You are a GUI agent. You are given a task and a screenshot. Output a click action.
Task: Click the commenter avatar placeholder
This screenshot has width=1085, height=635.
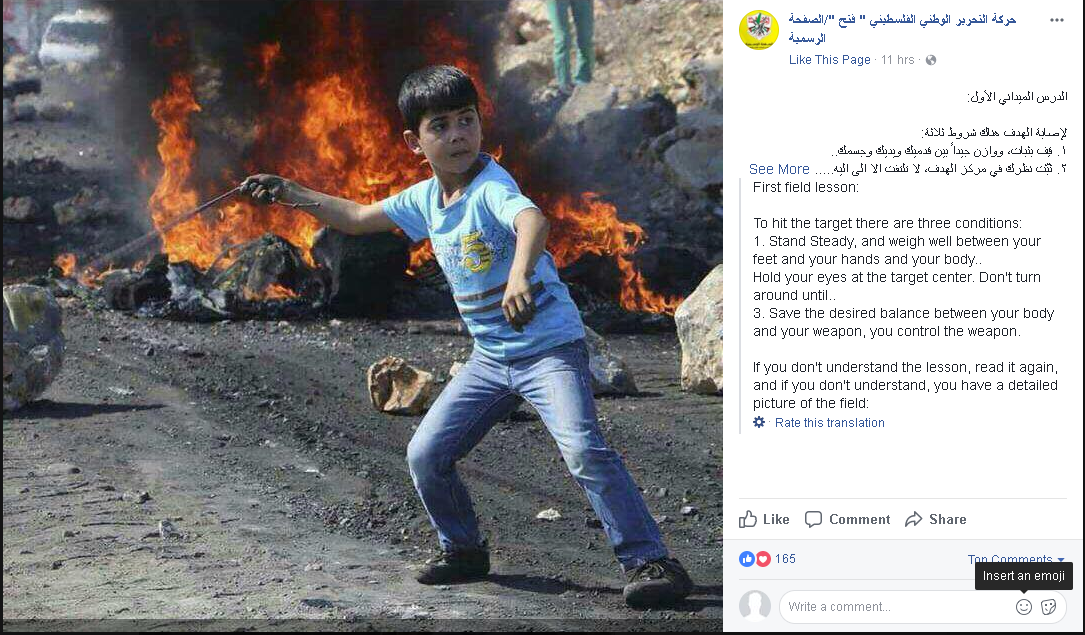point(755,605)
